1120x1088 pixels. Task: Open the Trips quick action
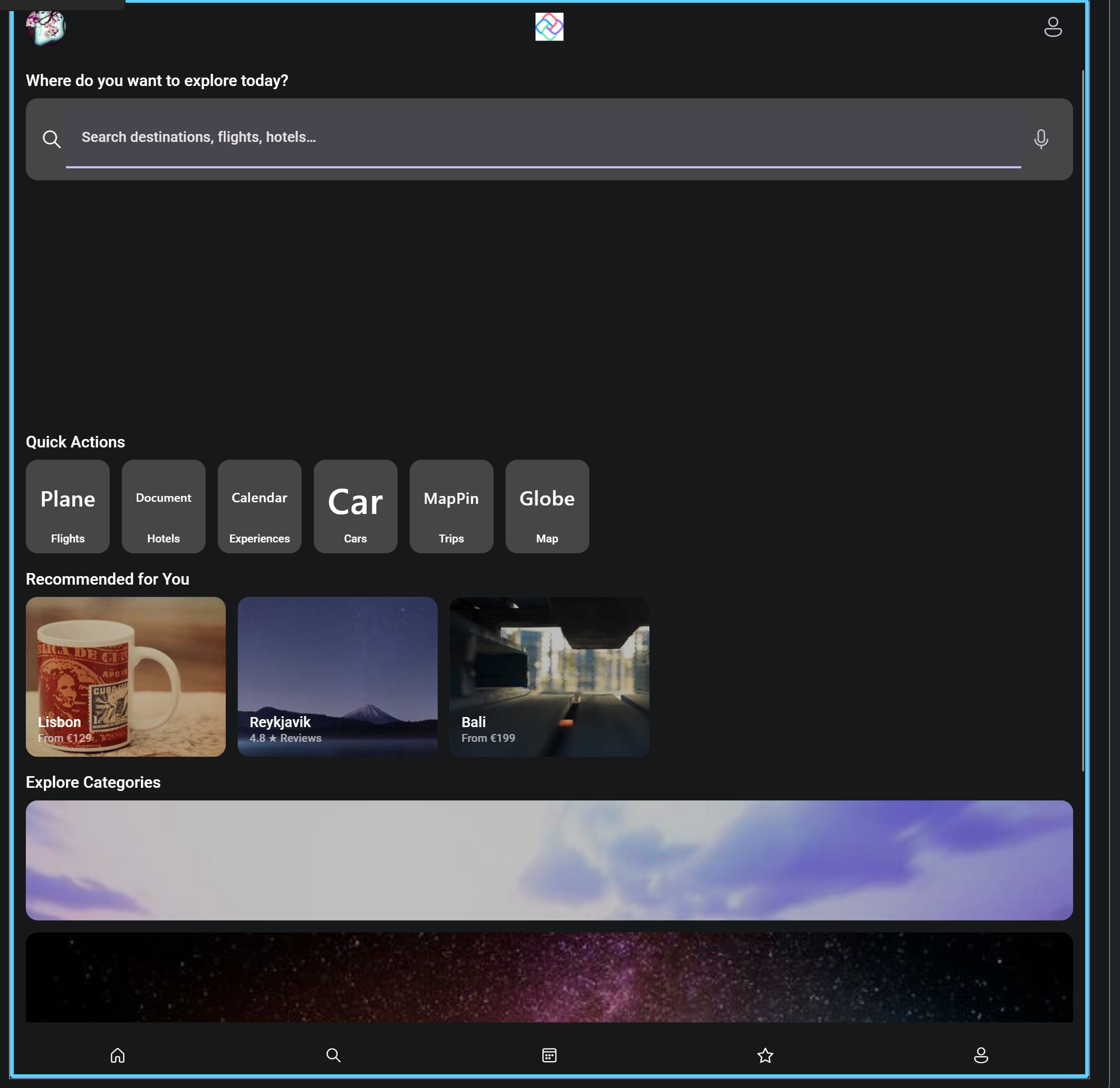coord(451,507)
